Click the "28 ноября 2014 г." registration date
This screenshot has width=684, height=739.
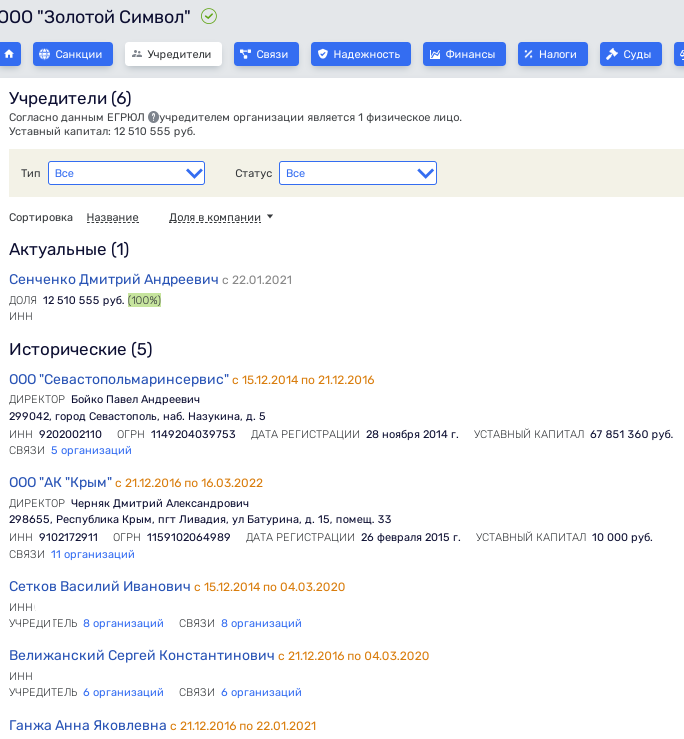(412, 434)
